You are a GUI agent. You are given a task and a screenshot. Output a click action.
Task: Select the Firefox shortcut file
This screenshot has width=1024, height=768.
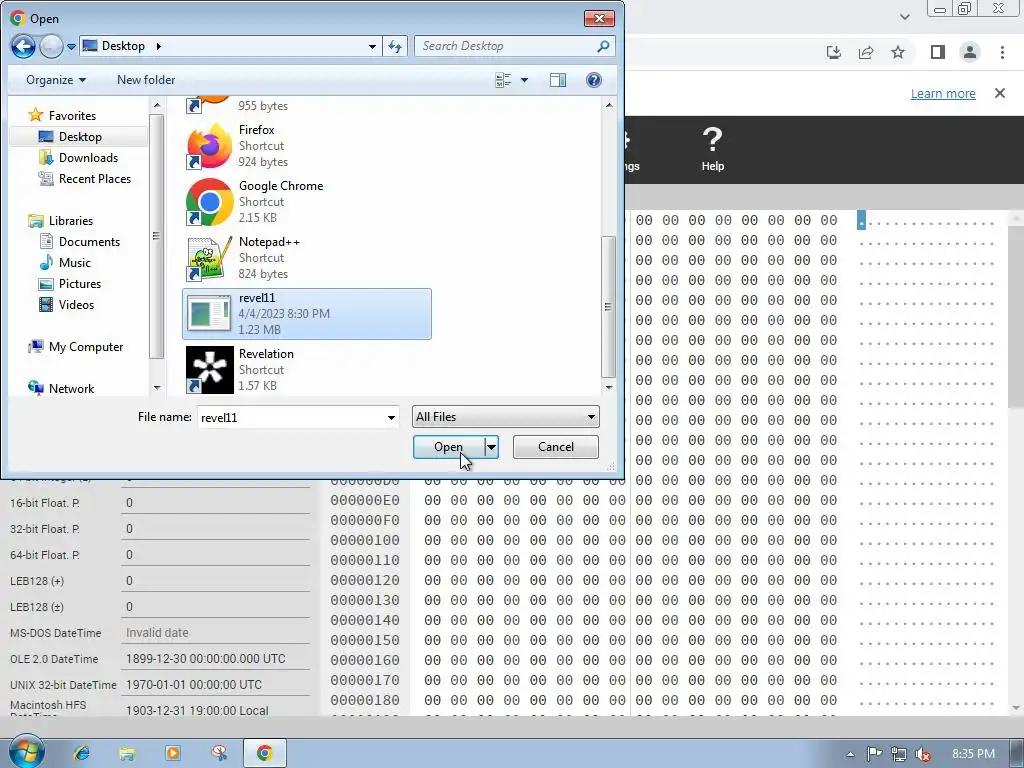click(307, 146)
